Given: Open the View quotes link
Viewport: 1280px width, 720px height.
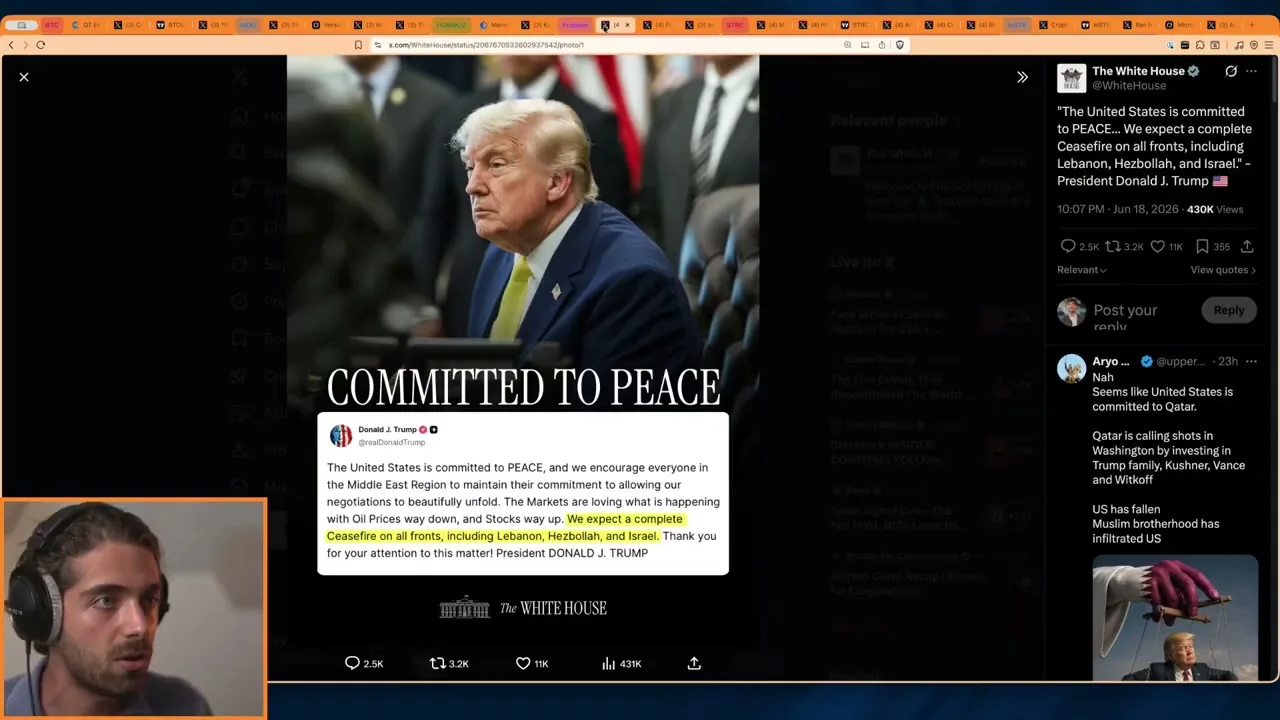Looking at the screenshot, I should click(x=1223, y=270).
